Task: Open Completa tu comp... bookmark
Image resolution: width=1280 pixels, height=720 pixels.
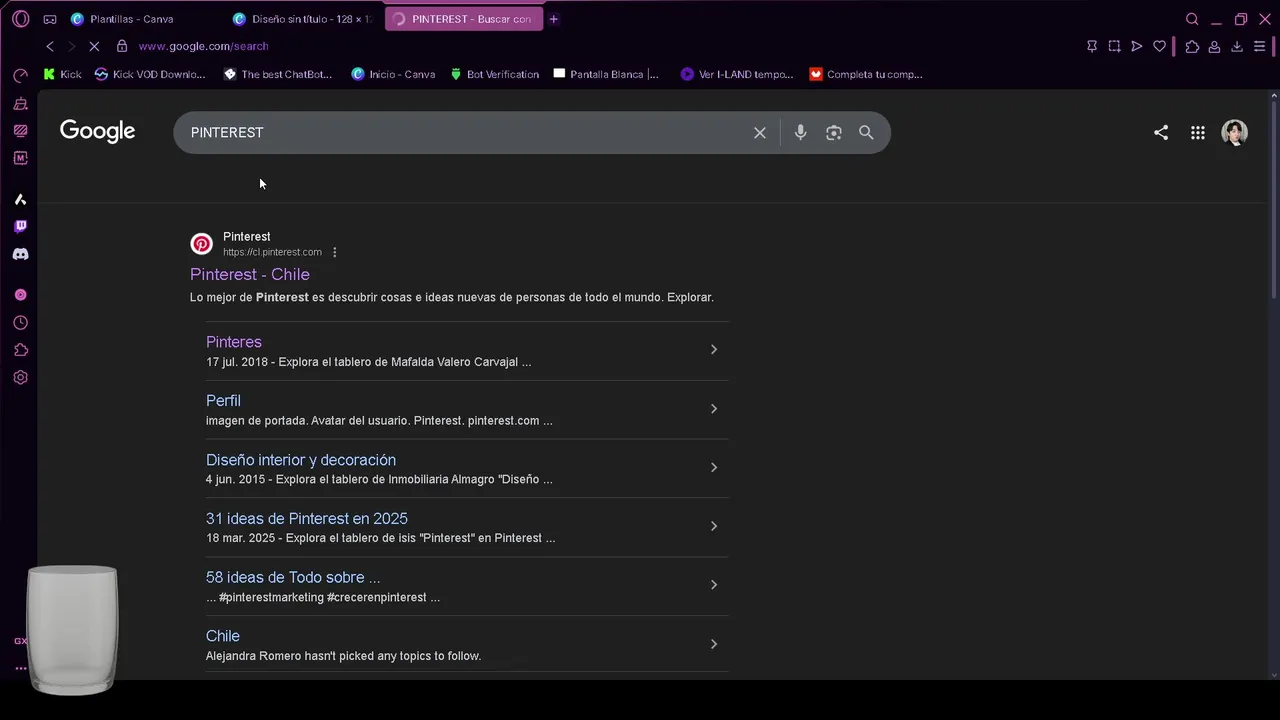Action: tap(866, 74)
